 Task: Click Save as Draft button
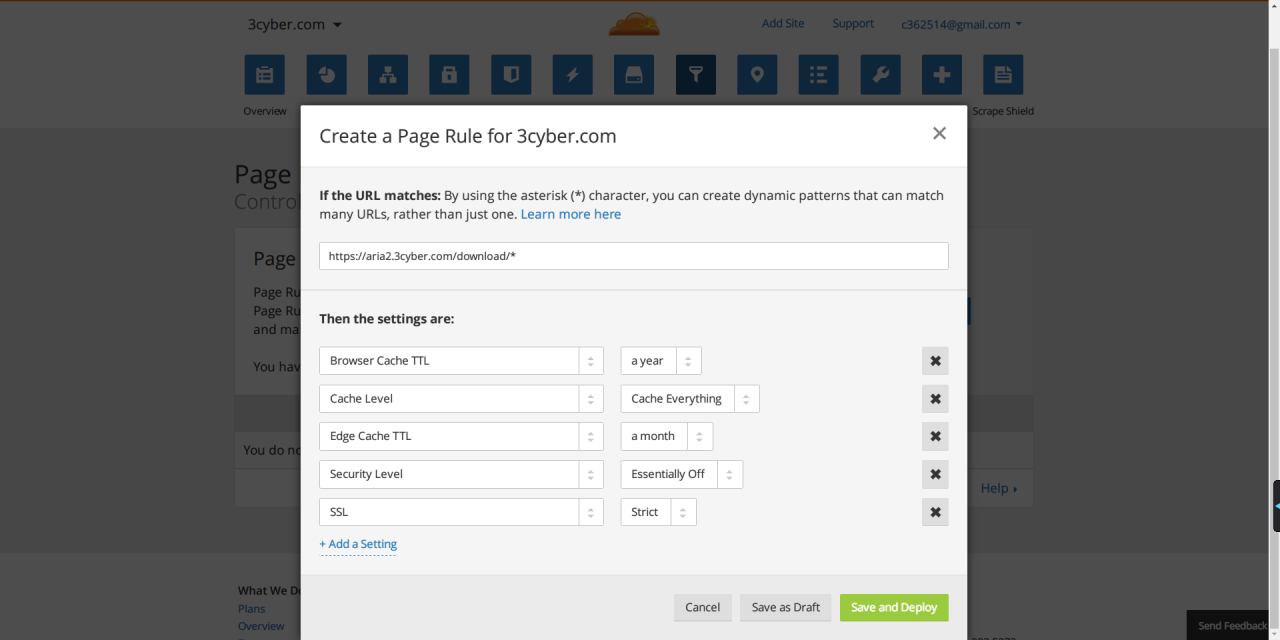tap(785, 607)
